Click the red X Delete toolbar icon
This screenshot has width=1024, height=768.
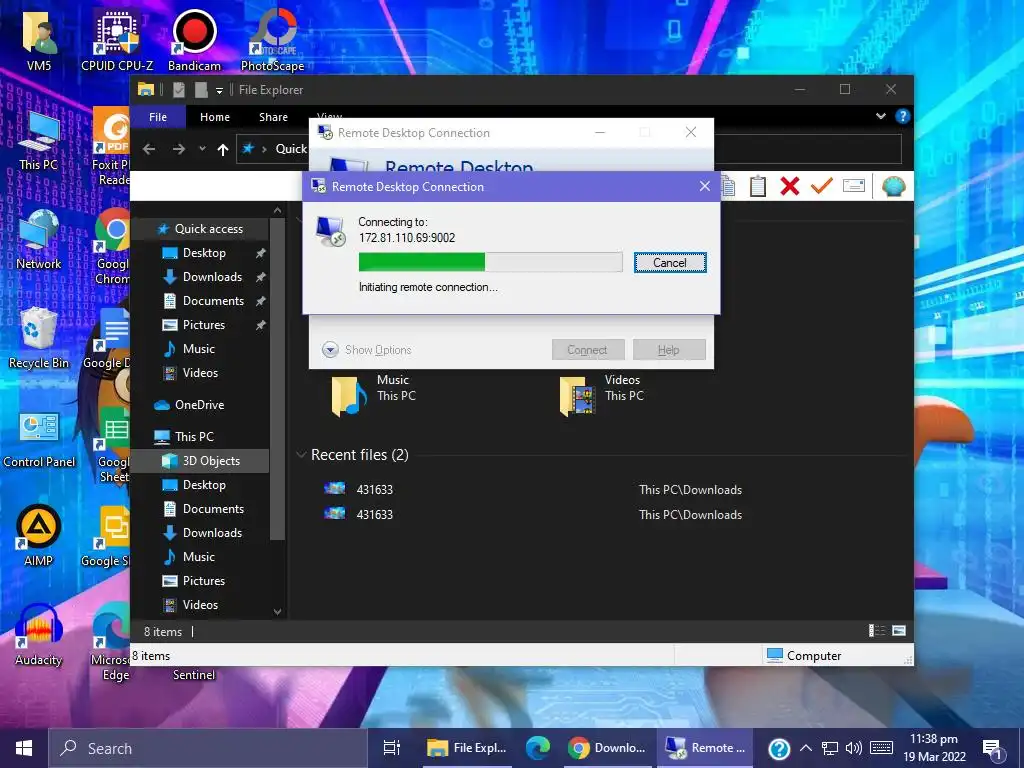coord(790,186)
